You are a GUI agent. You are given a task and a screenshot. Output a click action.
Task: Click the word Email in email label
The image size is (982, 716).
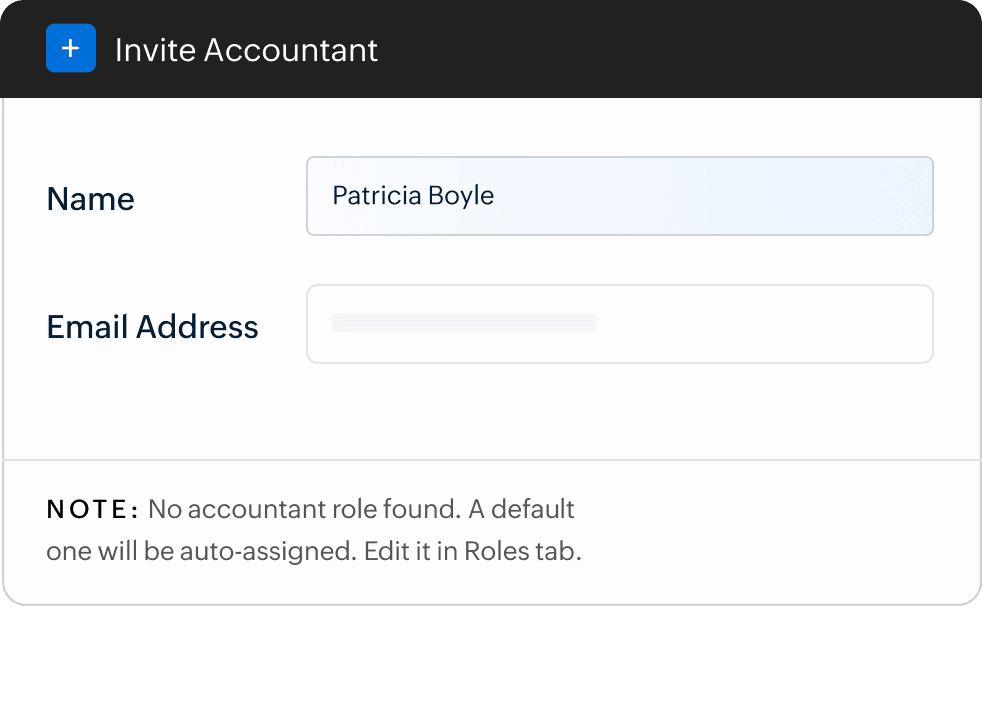click(87, 327)
